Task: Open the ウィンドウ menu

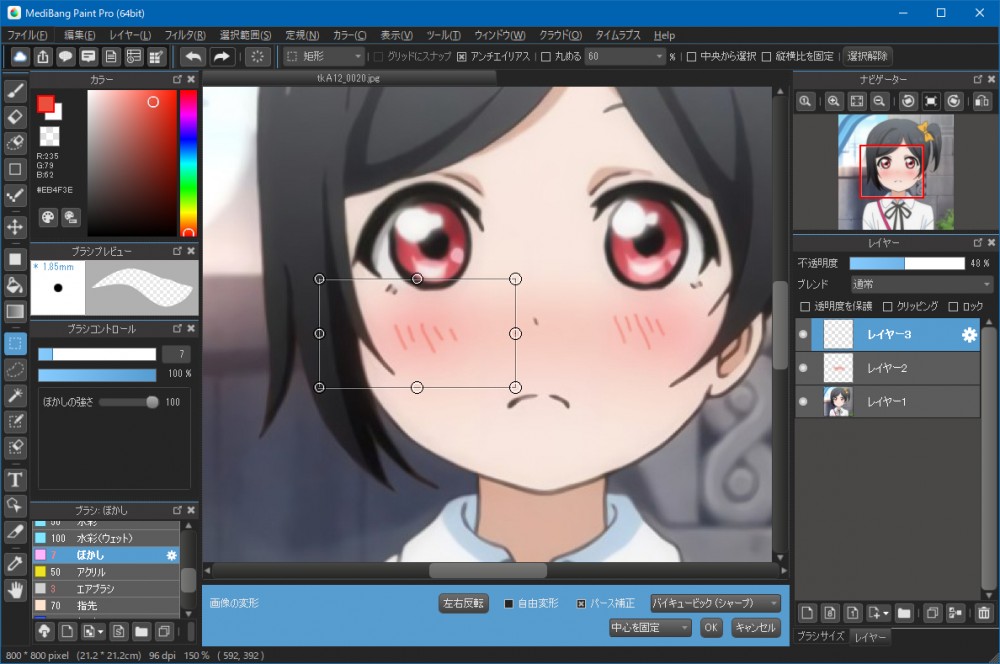Action: click(x=500, y=36)
